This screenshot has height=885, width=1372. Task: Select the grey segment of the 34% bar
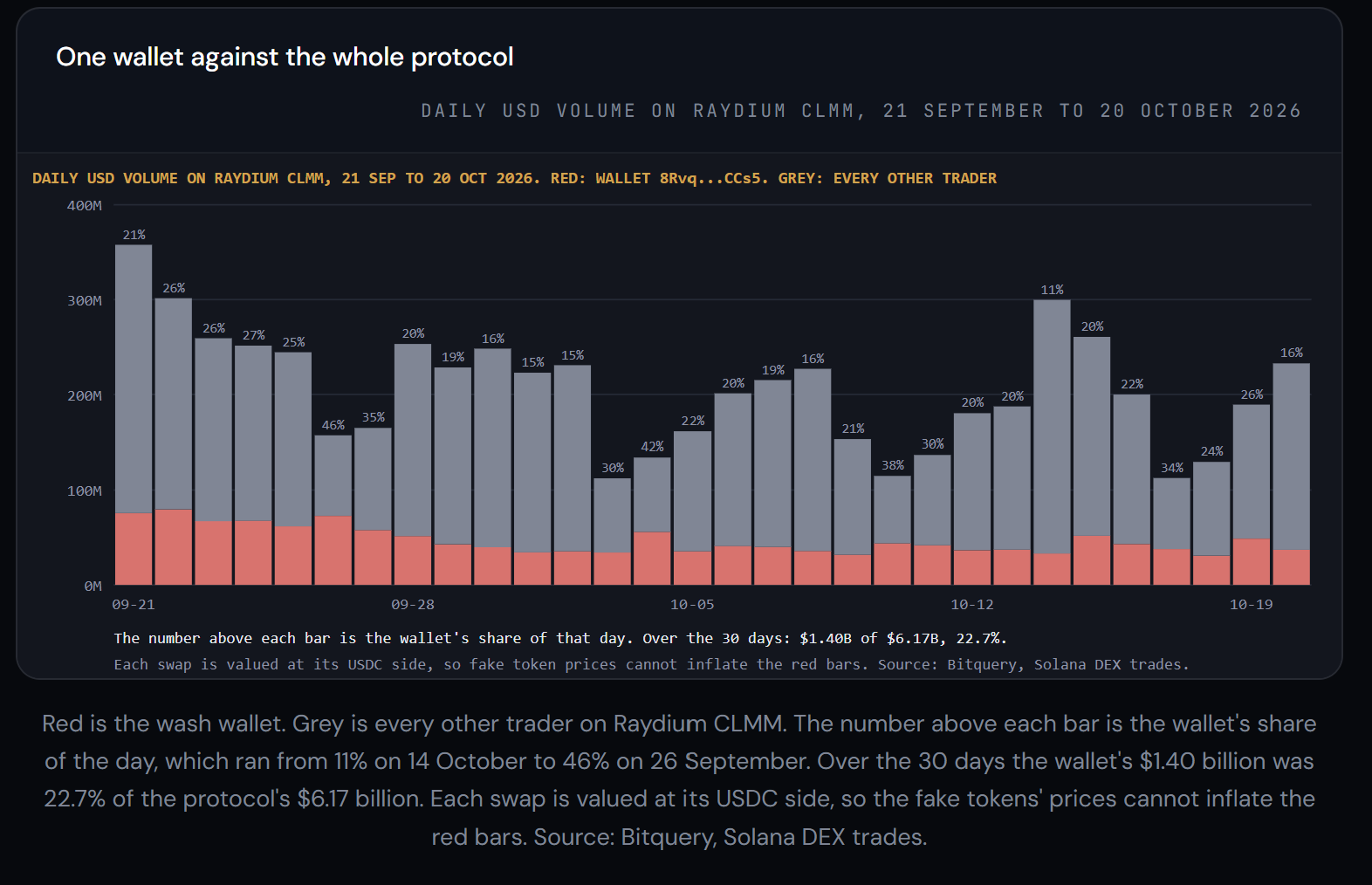pyautogui.click(x=1172, y=514)
